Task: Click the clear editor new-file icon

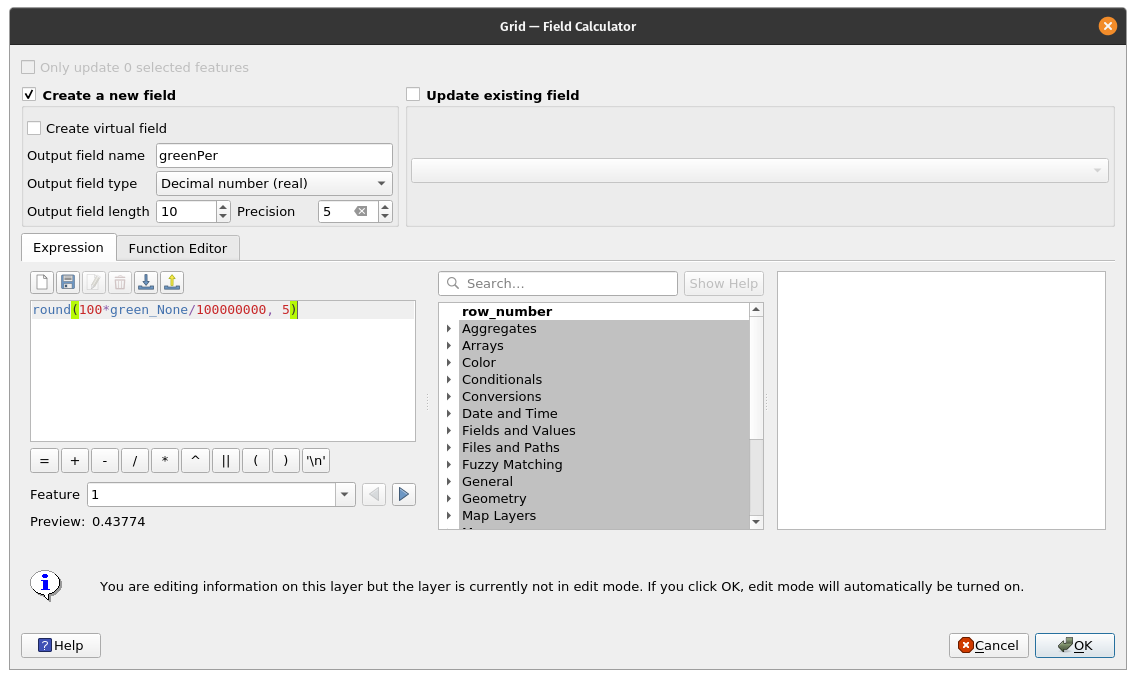Action: tap(42, 283)
